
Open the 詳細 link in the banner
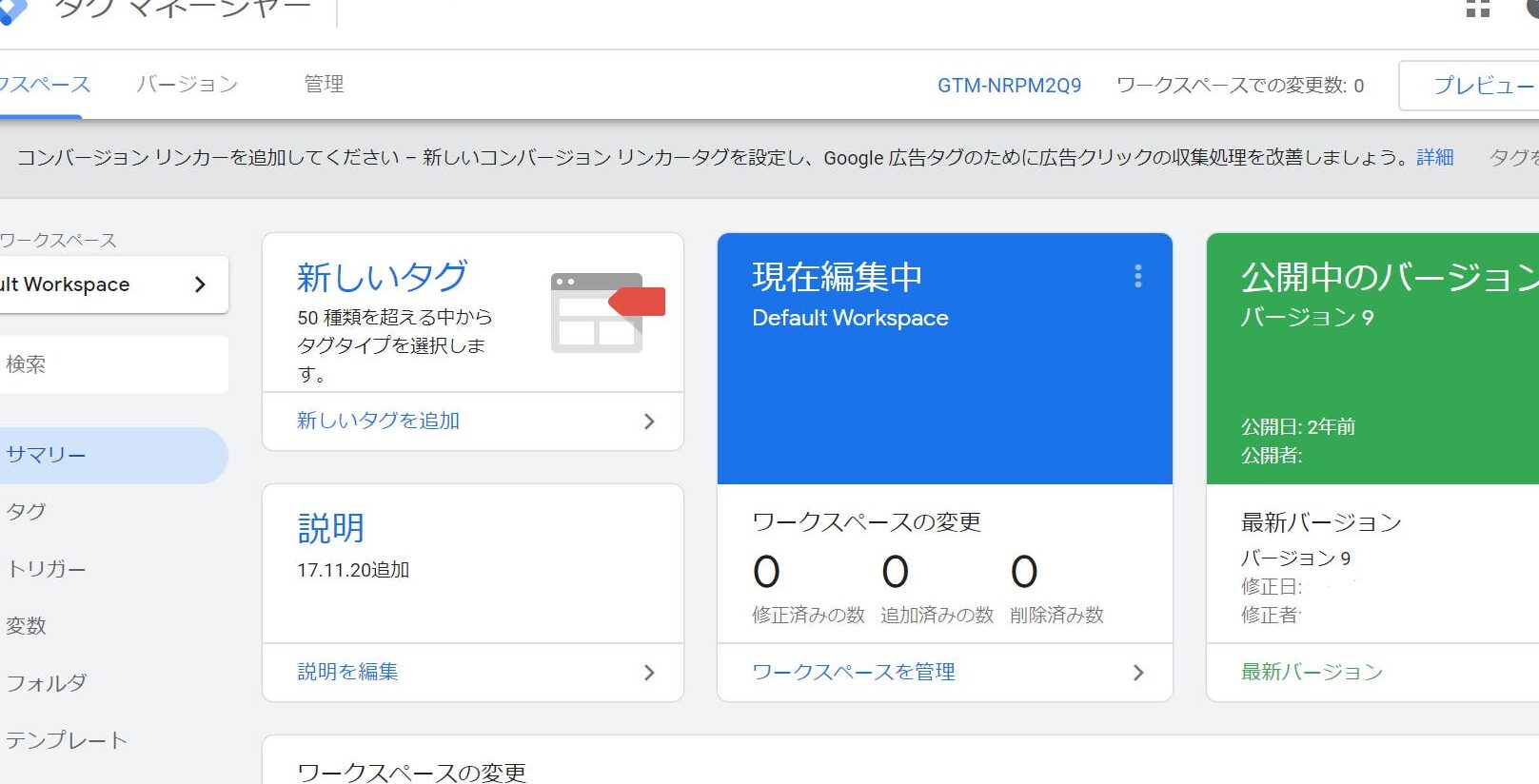tap(1434, 158)
